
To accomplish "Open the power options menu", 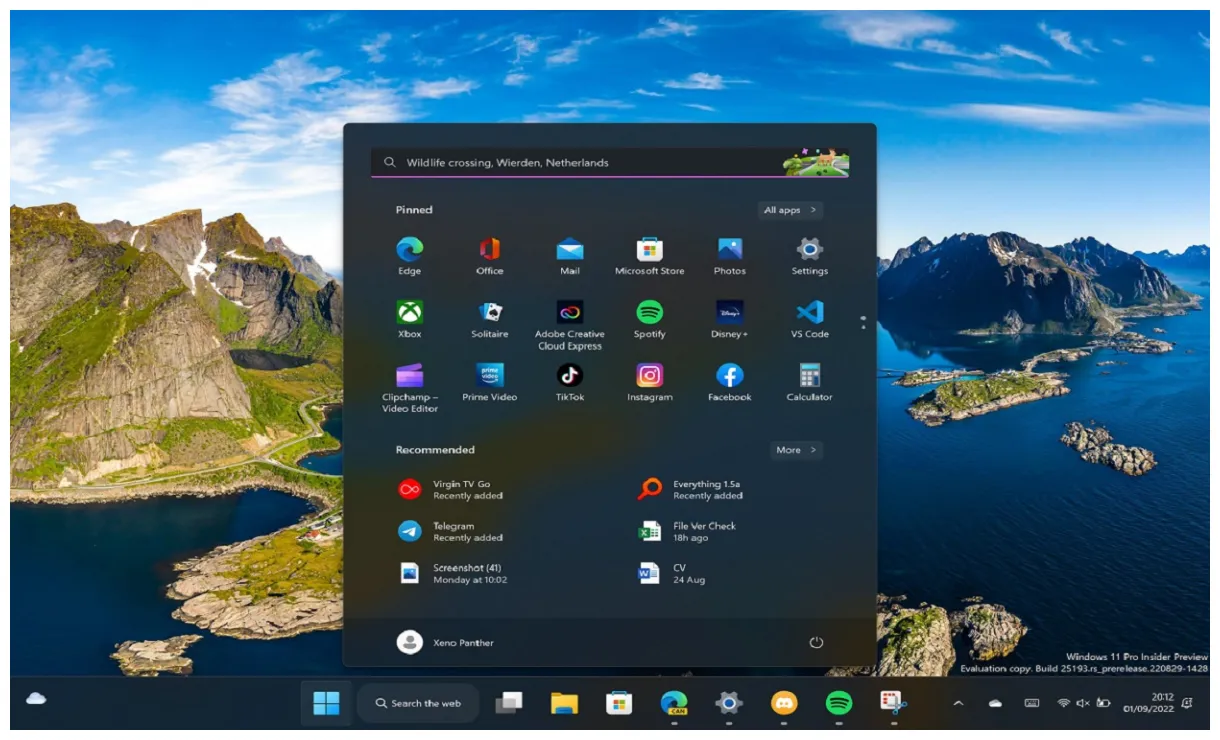I will [x=817, y=642].
